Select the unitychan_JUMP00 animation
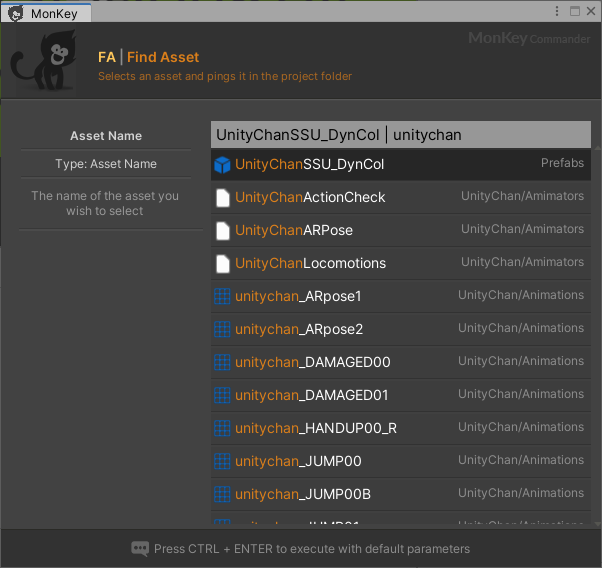This screenshot has height=568, width=602. pos(401,462)
